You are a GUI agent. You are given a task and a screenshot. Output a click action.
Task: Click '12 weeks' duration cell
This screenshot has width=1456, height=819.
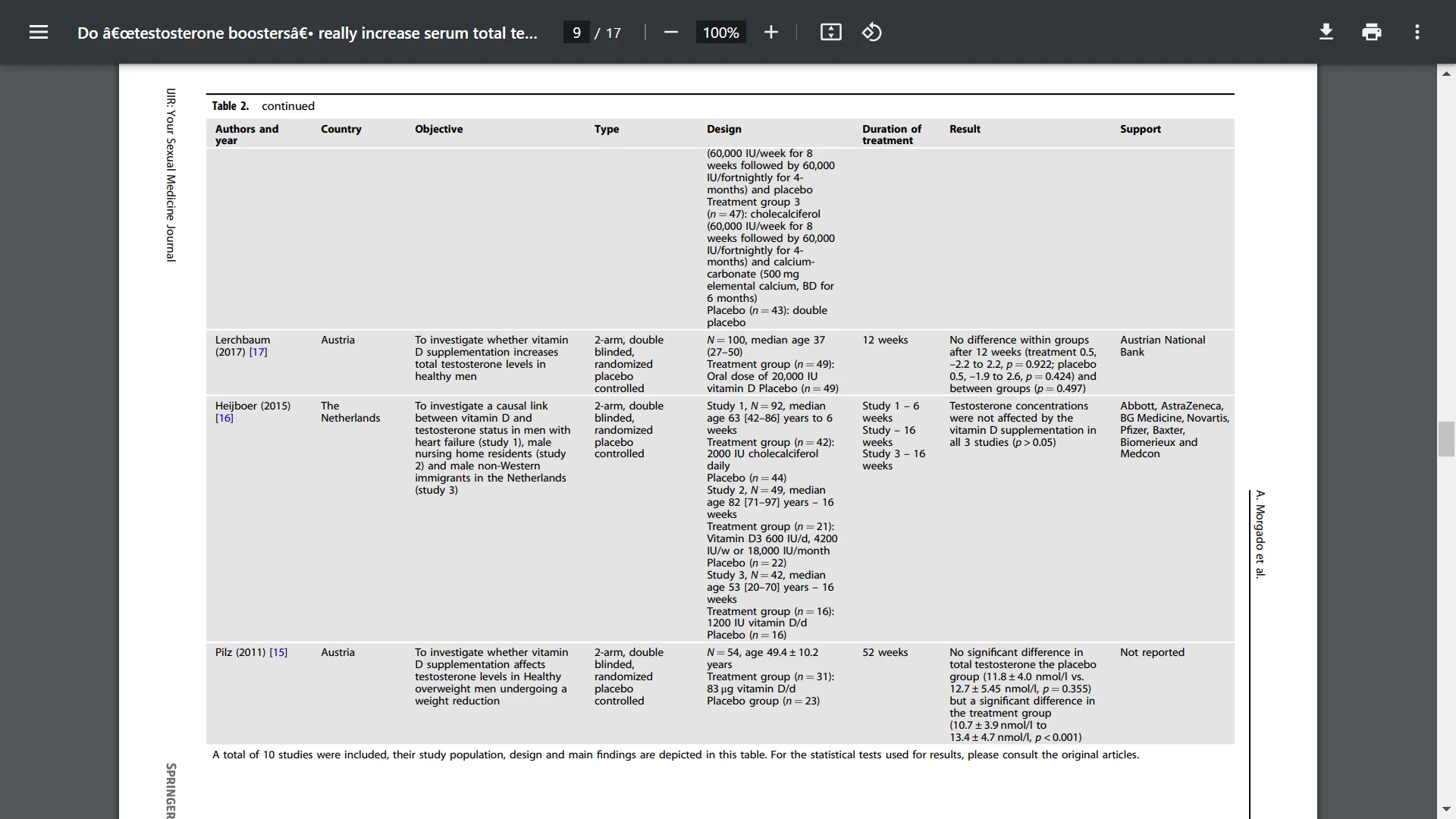pos(885,340)
